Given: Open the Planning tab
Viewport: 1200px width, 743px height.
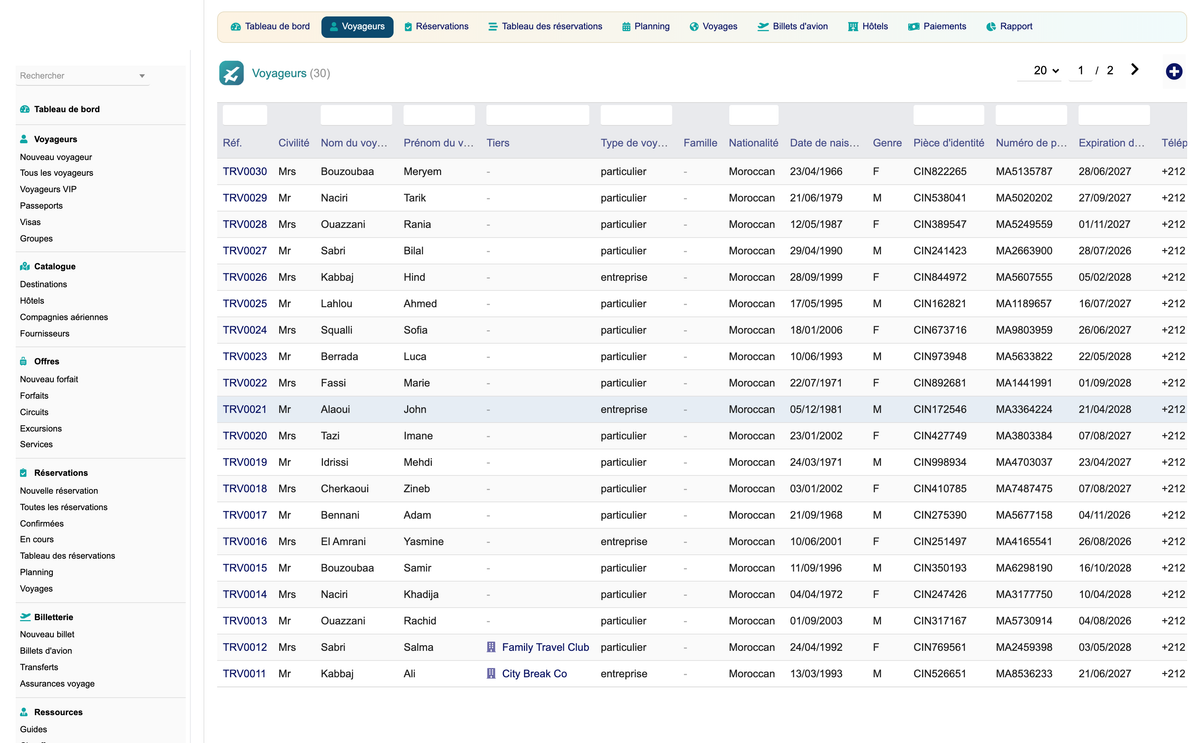Looking at the screenshot, I should pyautogui.click(x=645, y=27).
